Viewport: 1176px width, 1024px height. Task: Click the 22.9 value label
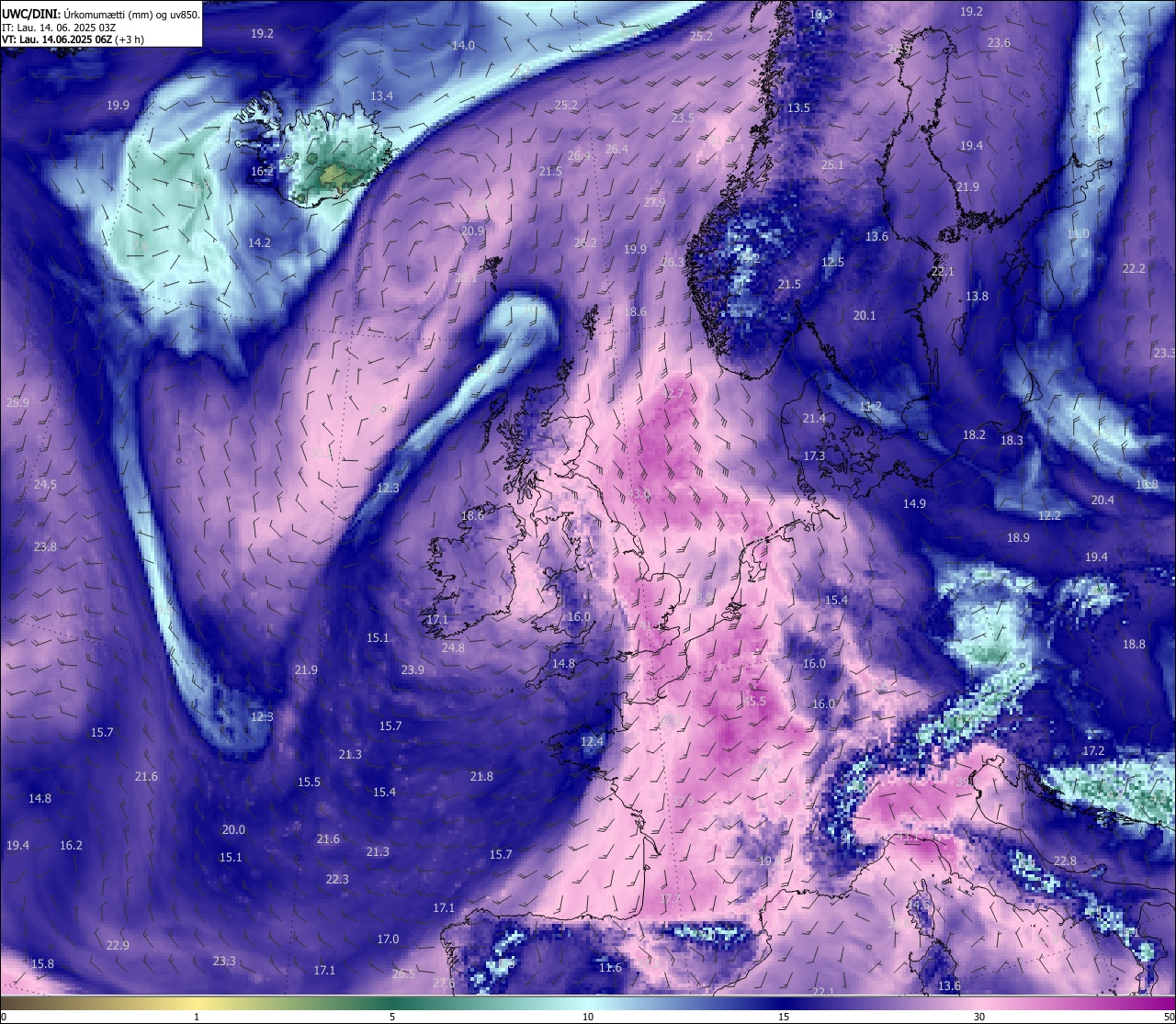(118, 946)
